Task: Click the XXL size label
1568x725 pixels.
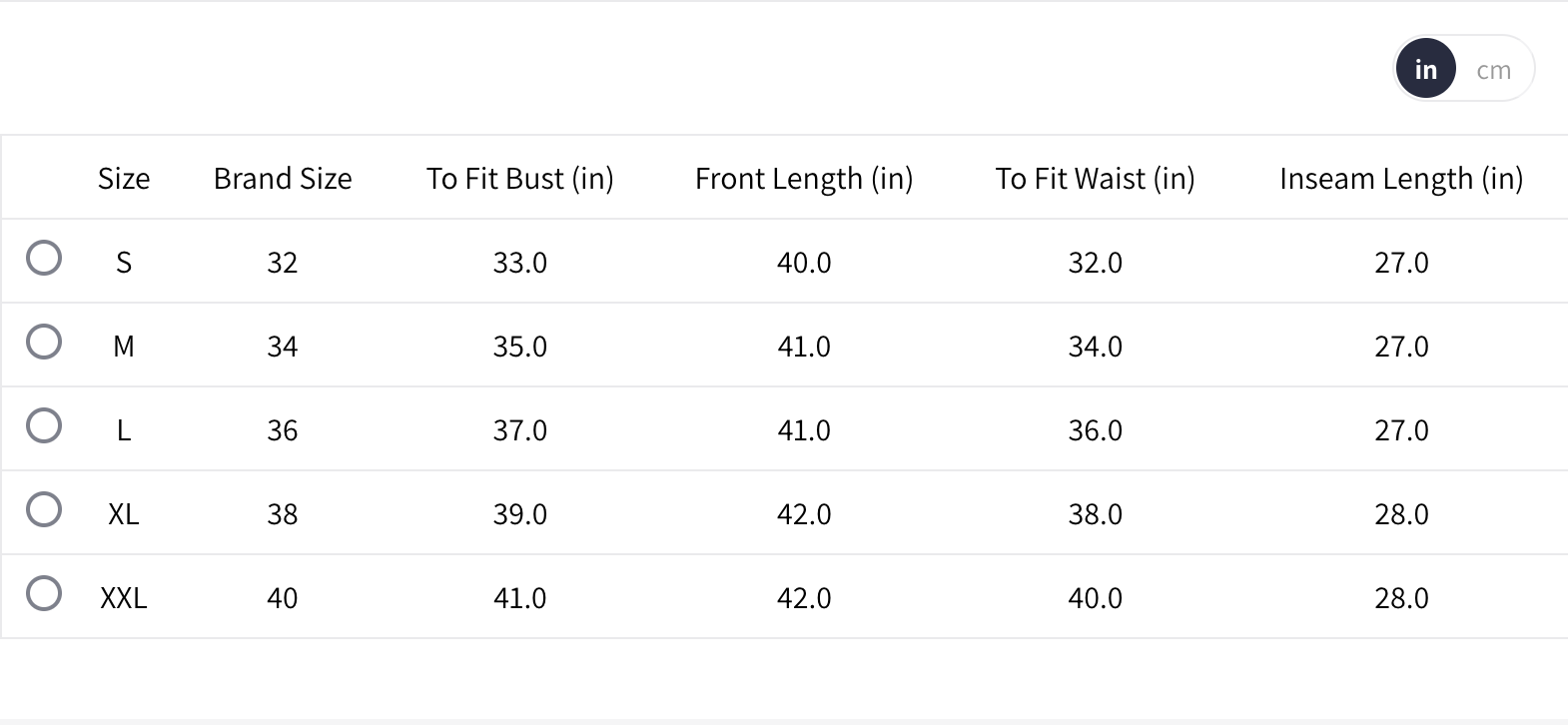Action: pyautogui.click(x=124, y=598)
